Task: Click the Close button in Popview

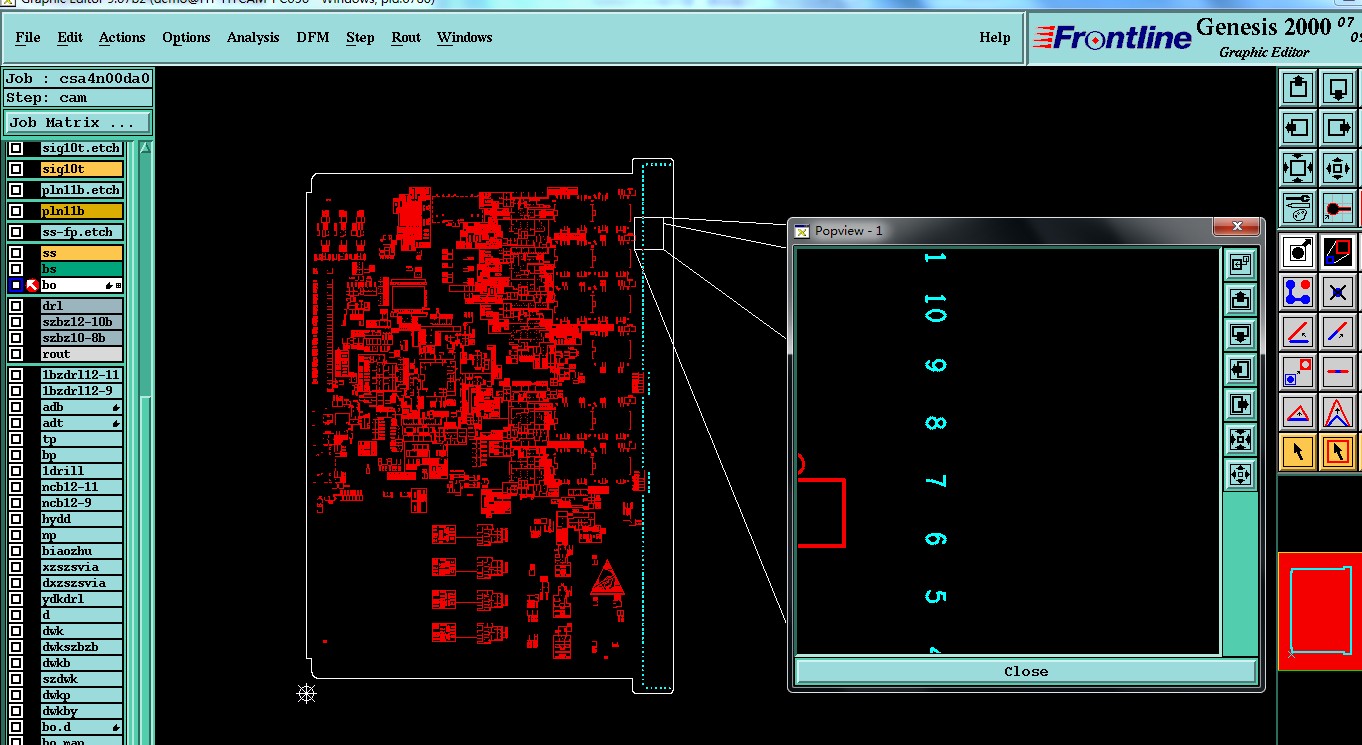Action: 1026,671
